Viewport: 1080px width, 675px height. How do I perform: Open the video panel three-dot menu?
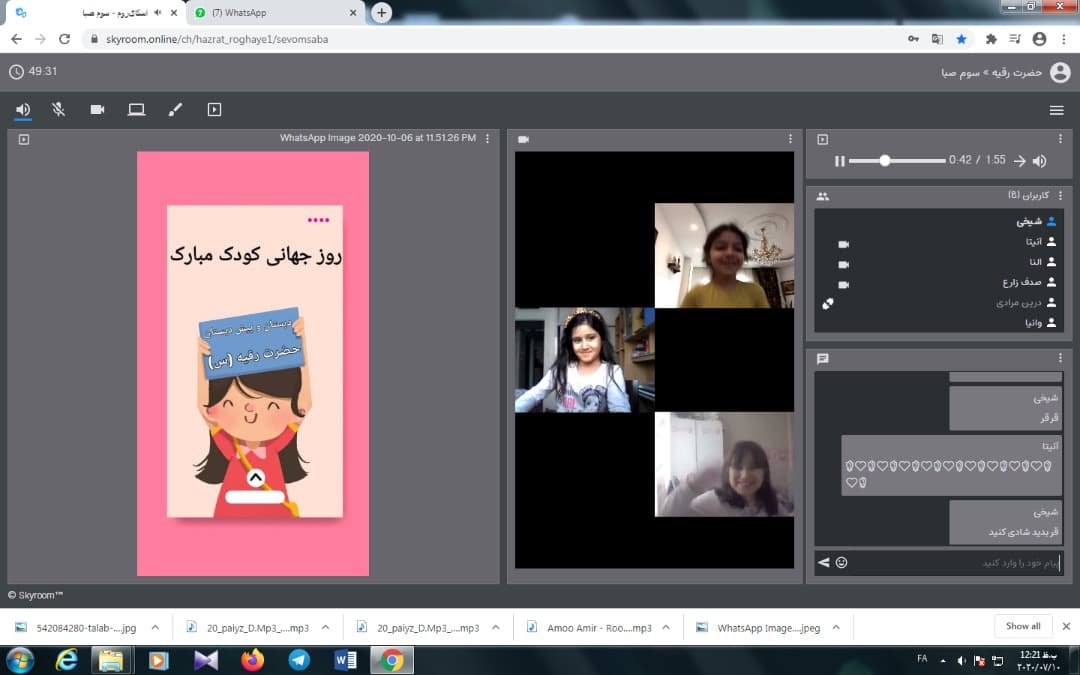click(x=790, y=139)
